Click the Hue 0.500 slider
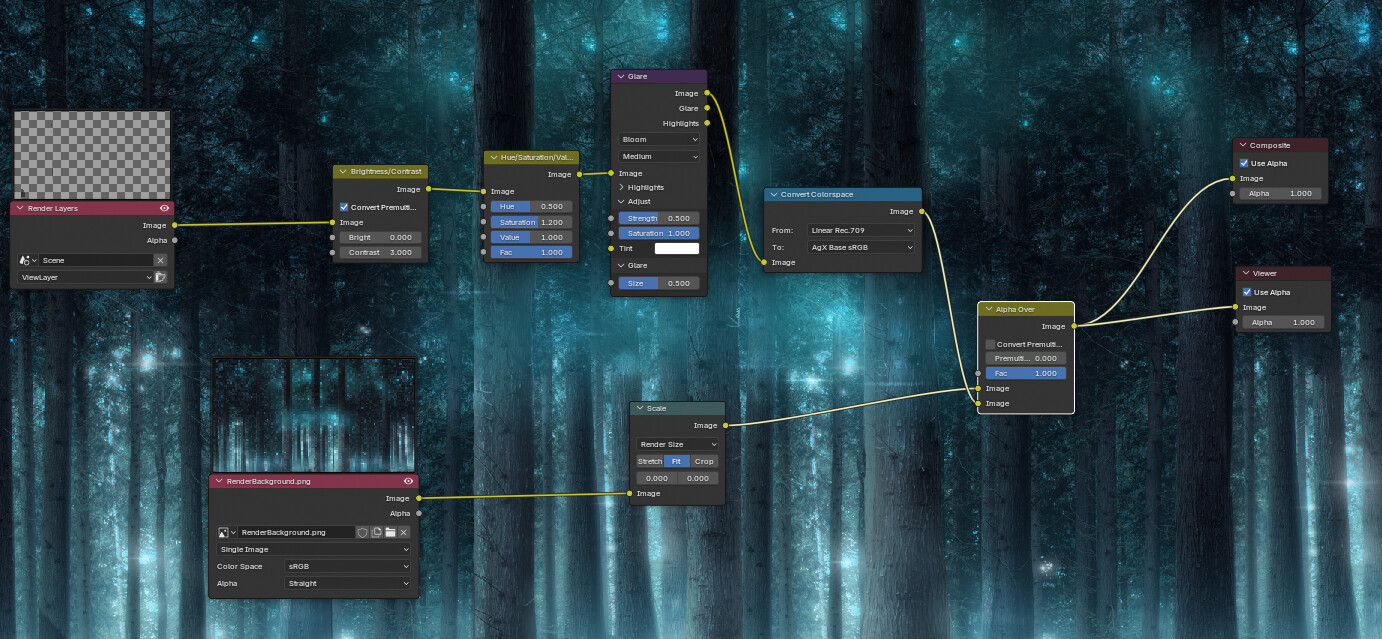 [x=531, y=206]
